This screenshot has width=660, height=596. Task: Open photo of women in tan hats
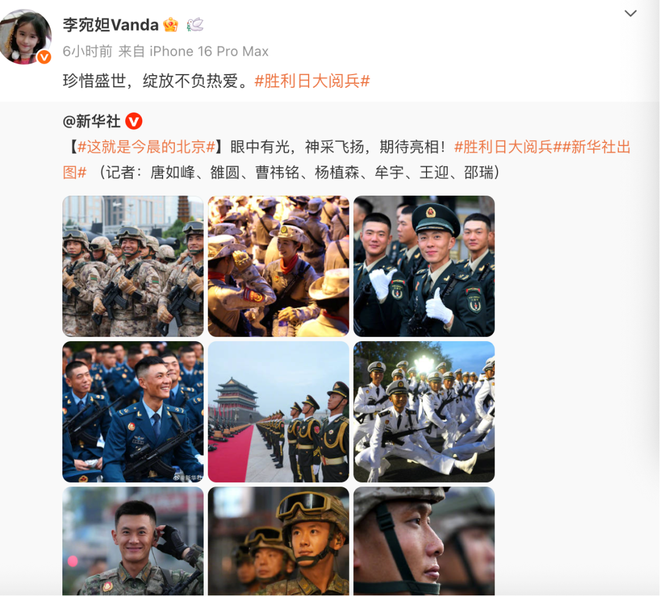coord(279,266)
